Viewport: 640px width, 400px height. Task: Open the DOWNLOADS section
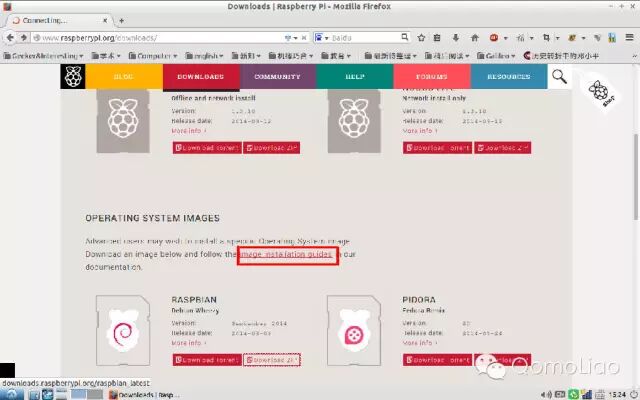click(201, 76)
